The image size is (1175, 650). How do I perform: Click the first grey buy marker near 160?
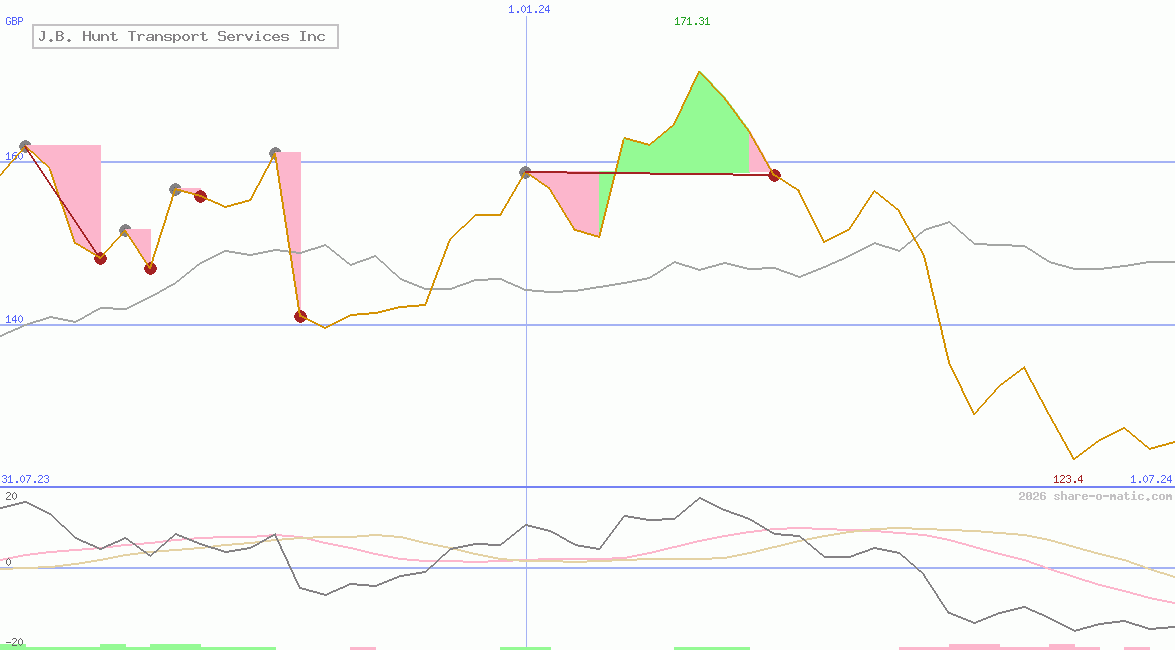point(25,146)
